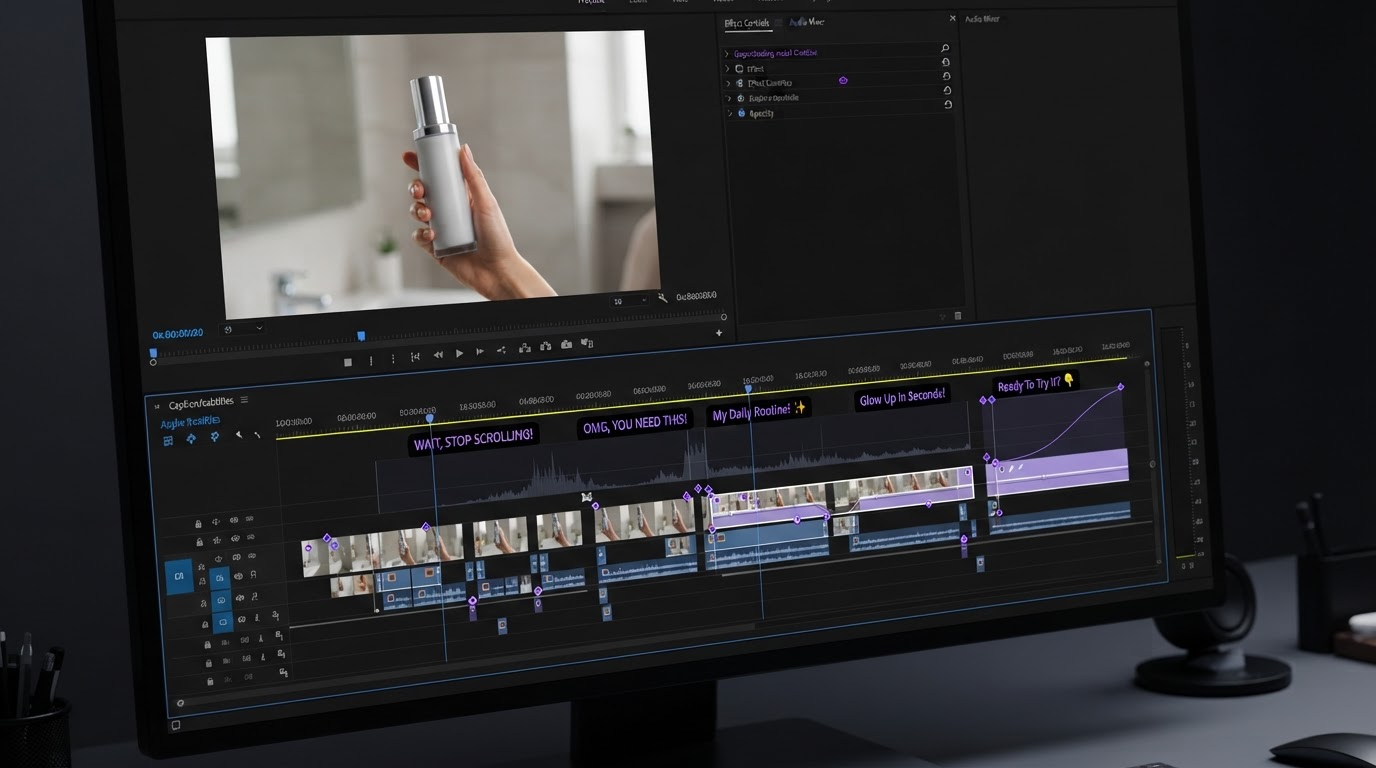Image resolution: width=1376 pixels, height=768 pixels.
Task: Select the "Glow Up In Seconds!" caption clip
Action: click(x=902, y=397)
